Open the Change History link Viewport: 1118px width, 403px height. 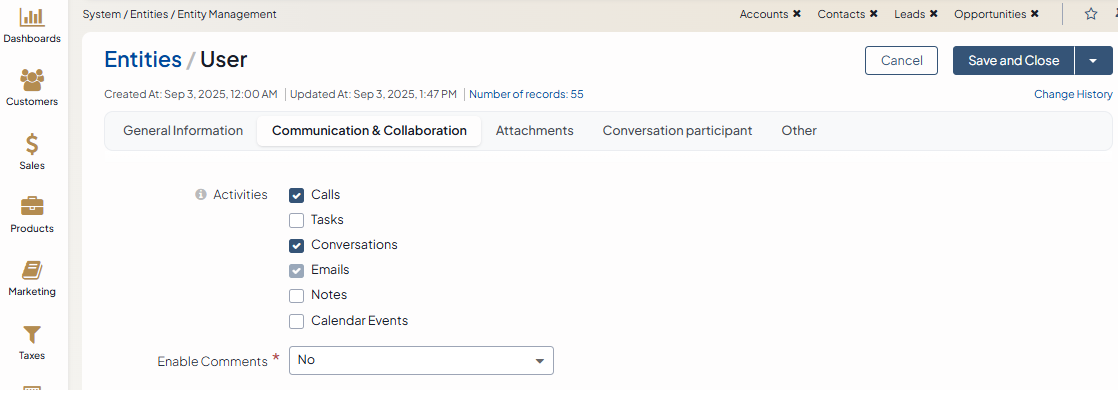pyautogui.click(x=1073, y=94)
